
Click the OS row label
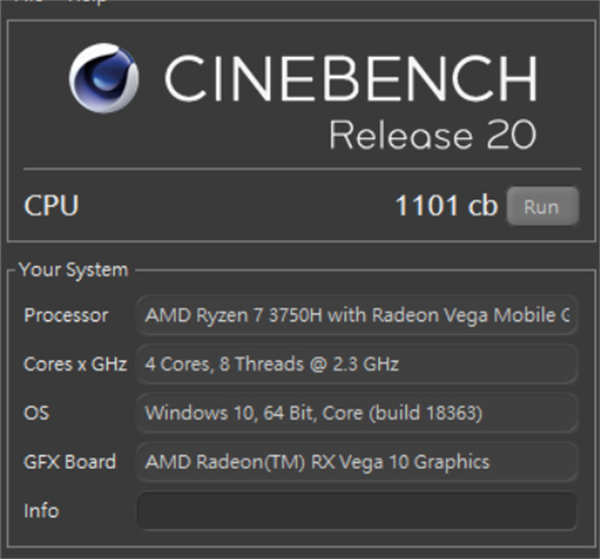click(x=36, y=413)
